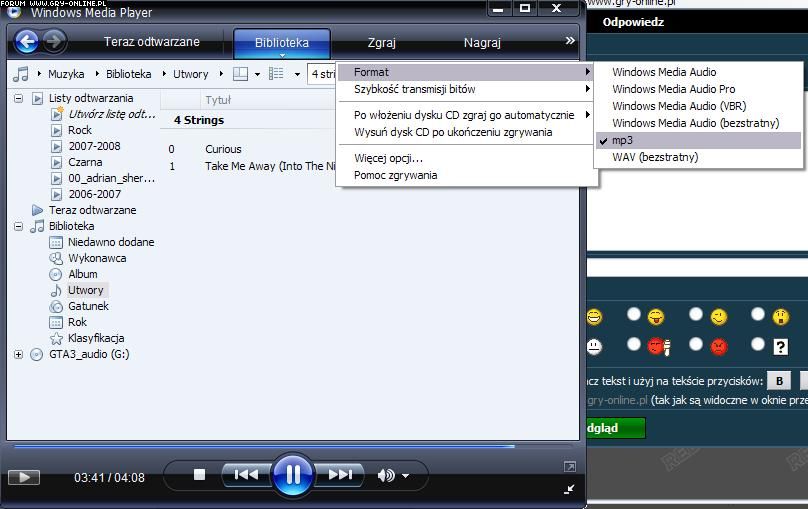Screen dimensions: 808x509
Task: Select the angry red emoticon radio button
Action: click(696, 344)
